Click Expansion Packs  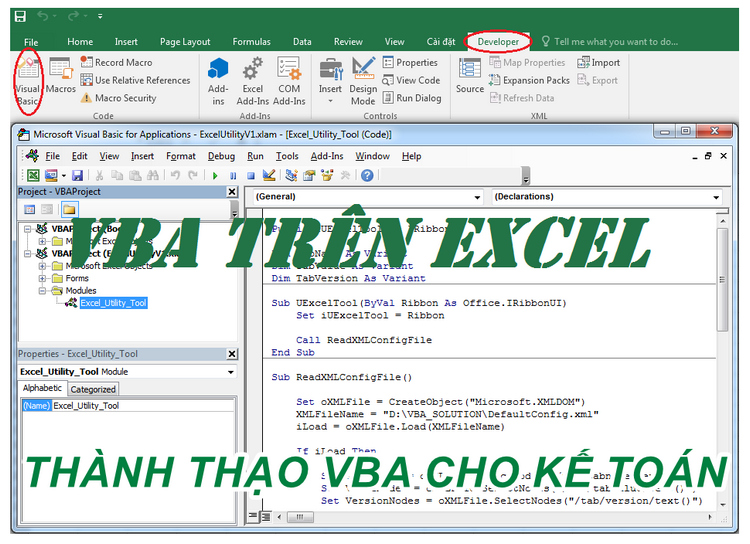pos(529,80)
